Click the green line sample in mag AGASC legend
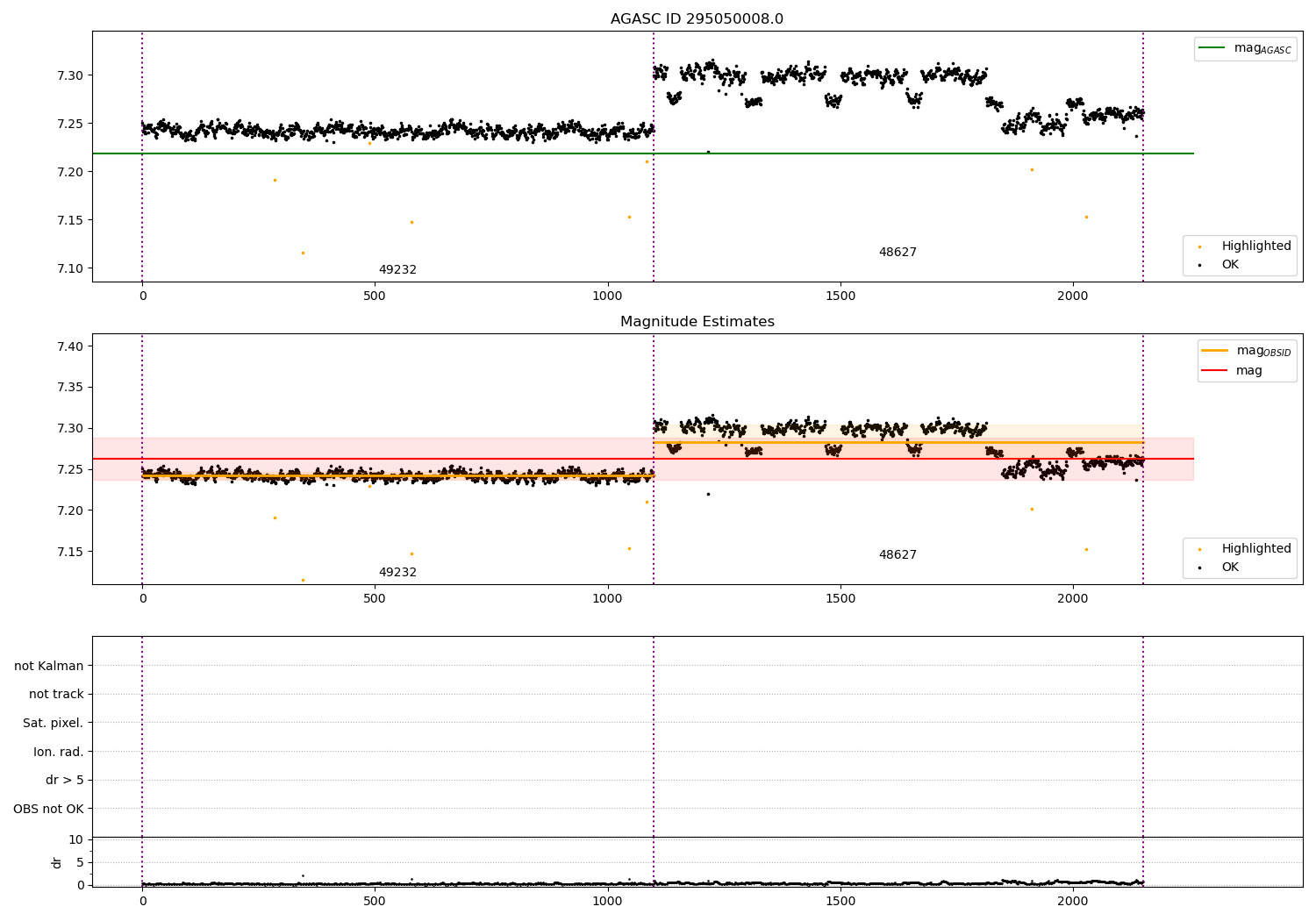Screen dimensions: 1316x921 (x=1213, y=48)
